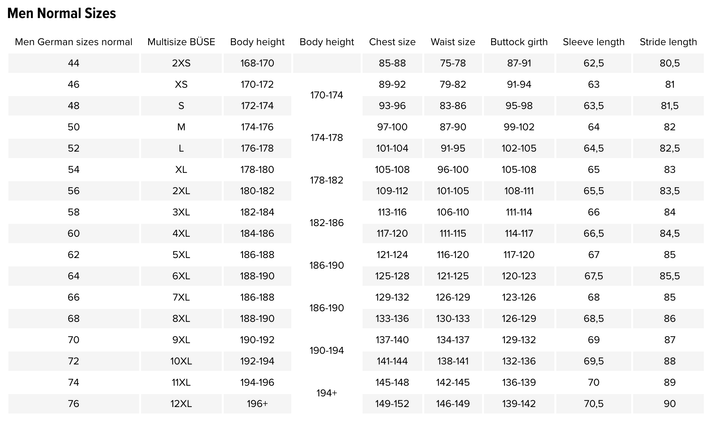Click the Men German sizes normal header
This screenshot has width=720, height=427.
(x=73, y=42)
